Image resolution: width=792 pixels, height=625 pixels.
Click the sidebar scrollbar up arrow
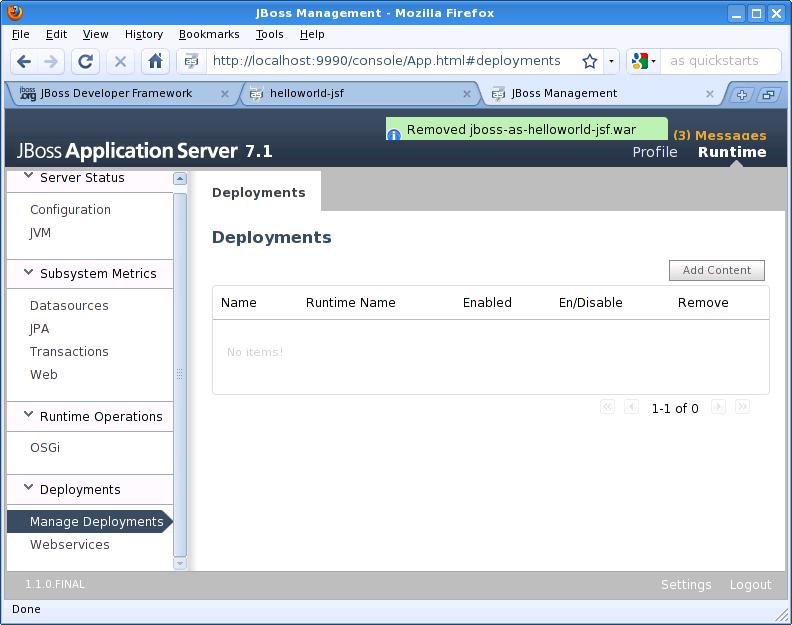pos(180,179)
